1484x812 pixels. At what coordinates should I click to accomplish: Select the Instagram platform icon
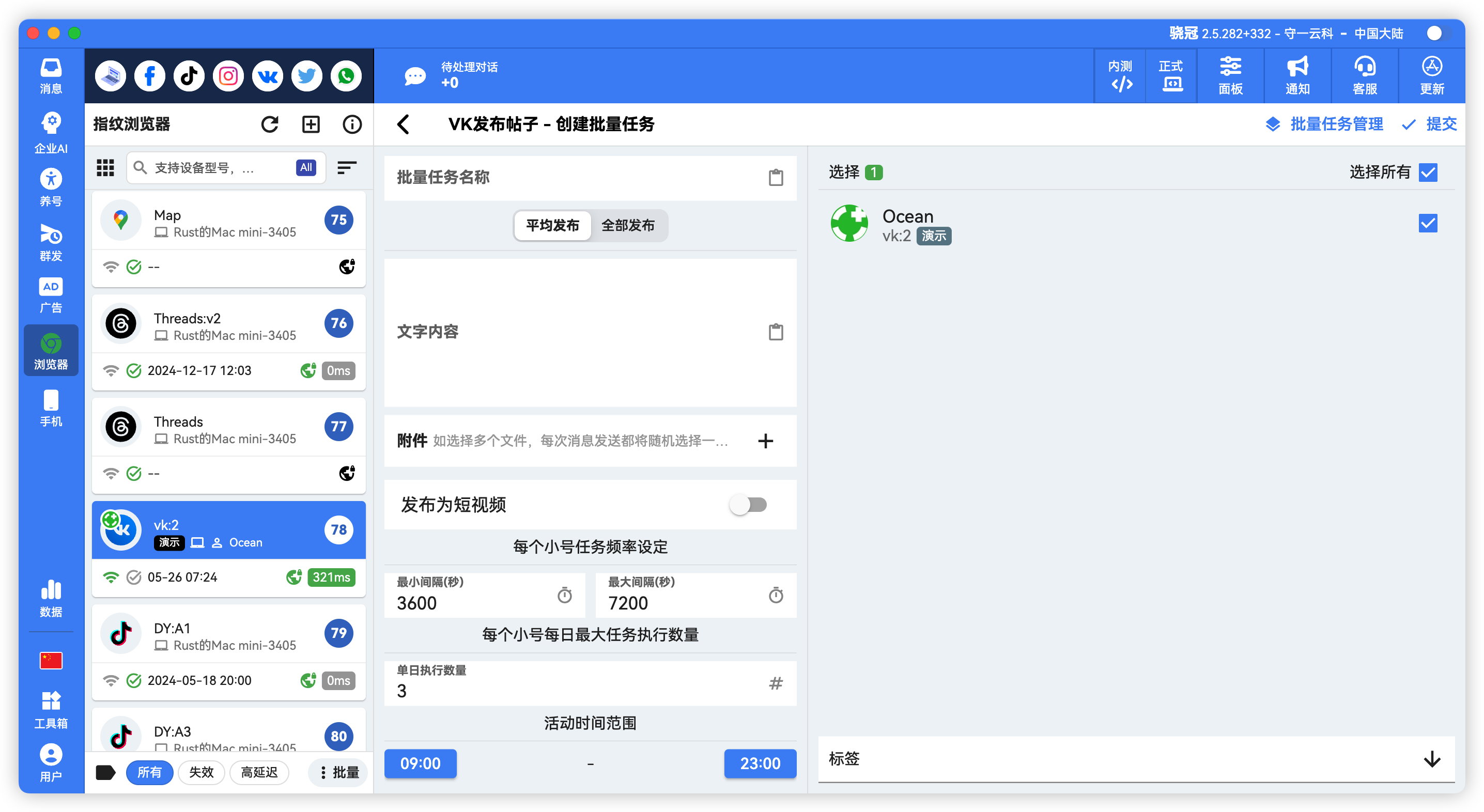(227, 75)
